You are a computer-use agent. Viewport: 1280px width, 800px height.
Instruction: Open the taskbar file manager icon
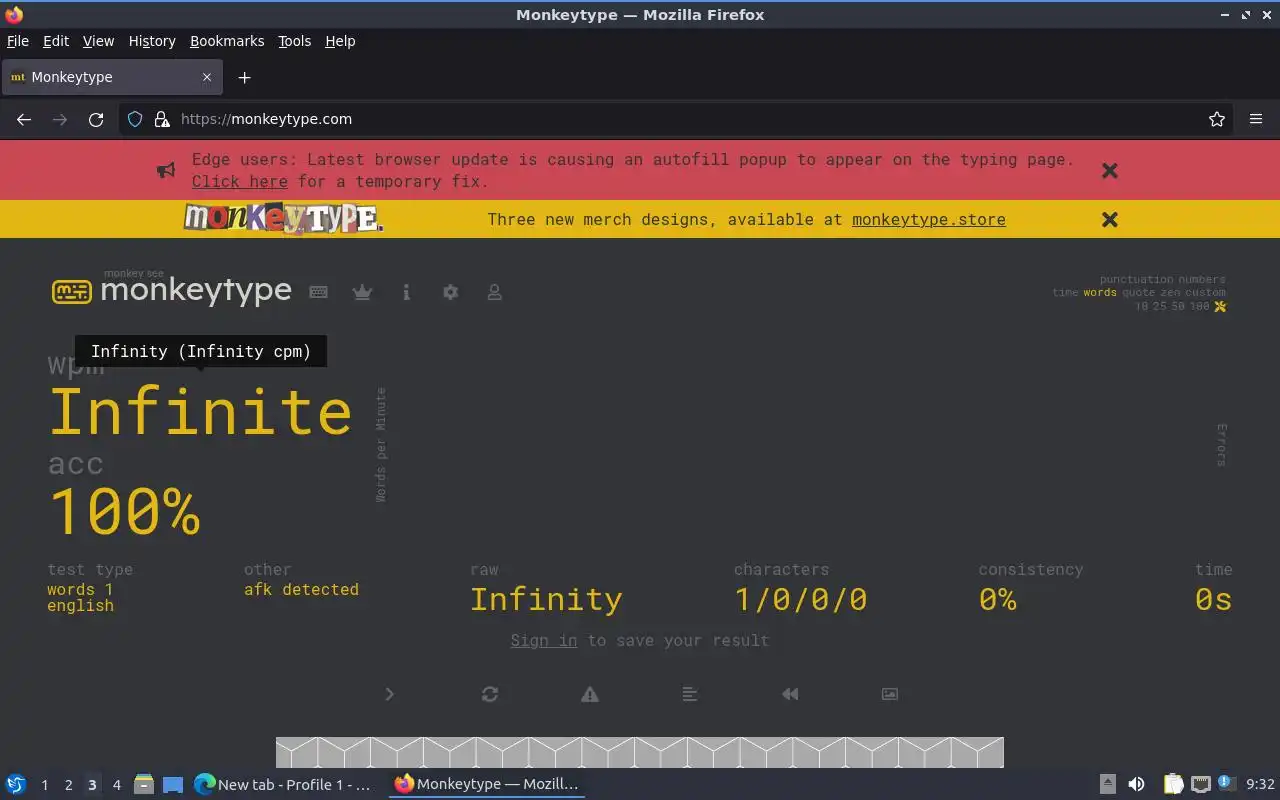coord(144,785)
